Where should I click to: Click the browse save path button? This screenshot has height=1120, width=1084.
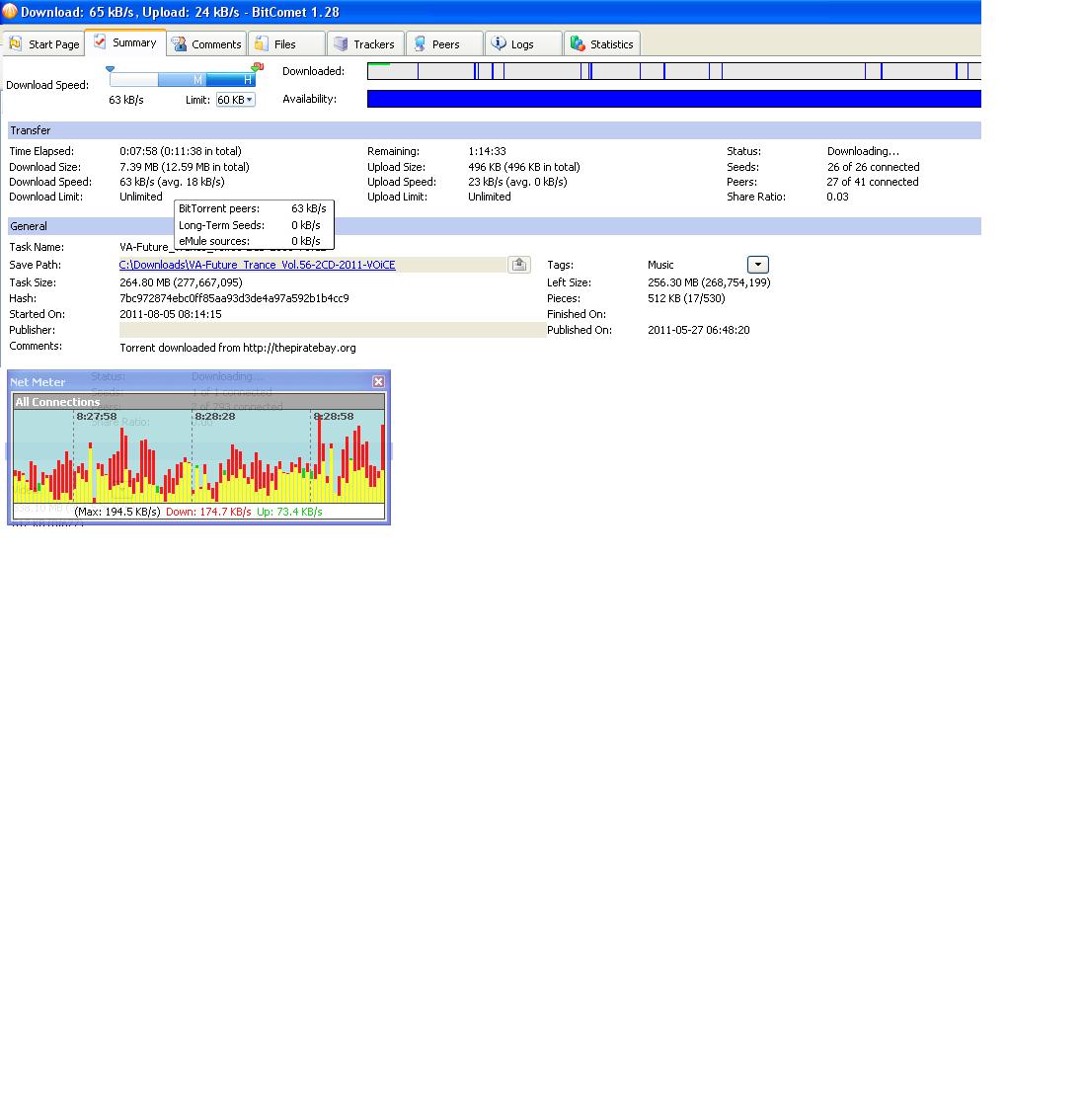pos(519,265)
